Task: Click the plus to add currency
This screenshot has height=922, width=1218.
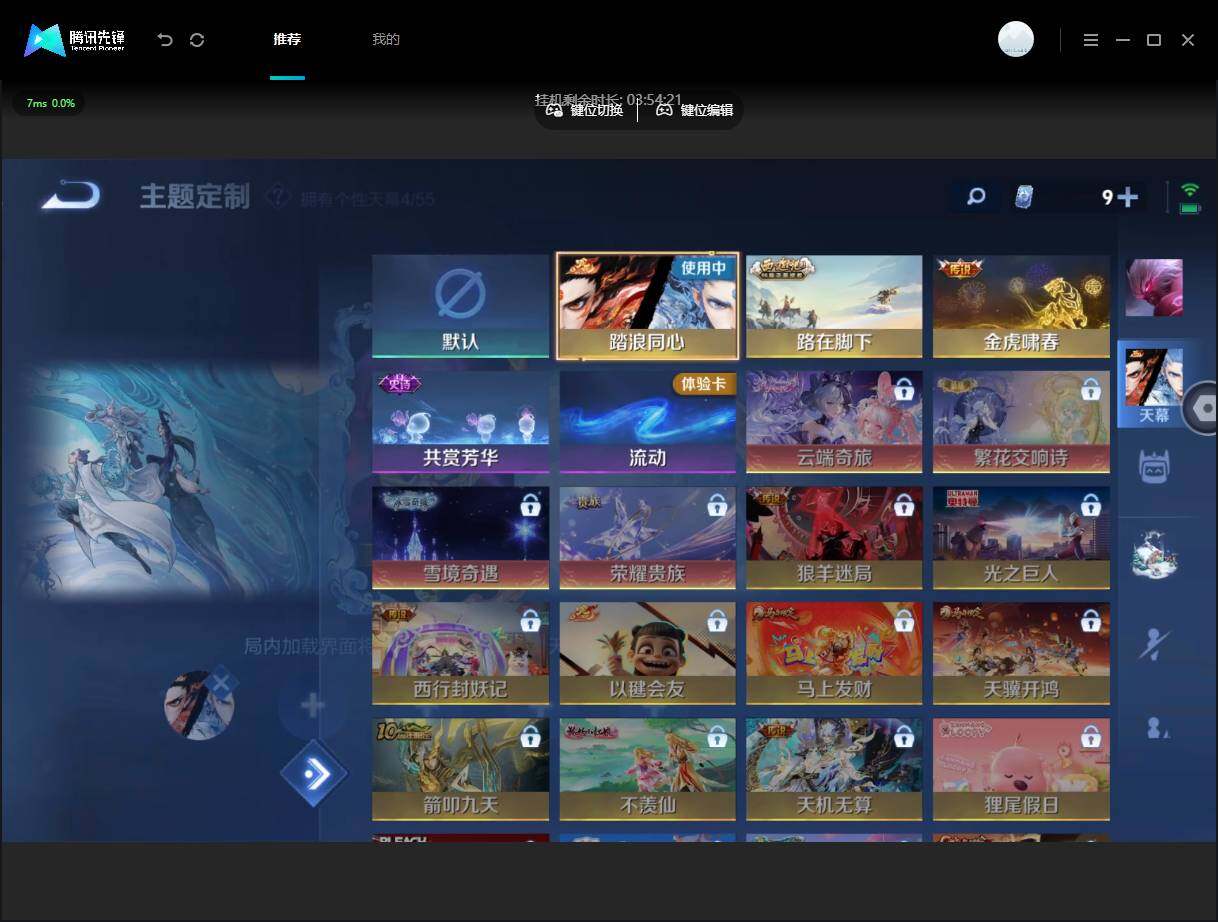Action: tap(1128, 197)
